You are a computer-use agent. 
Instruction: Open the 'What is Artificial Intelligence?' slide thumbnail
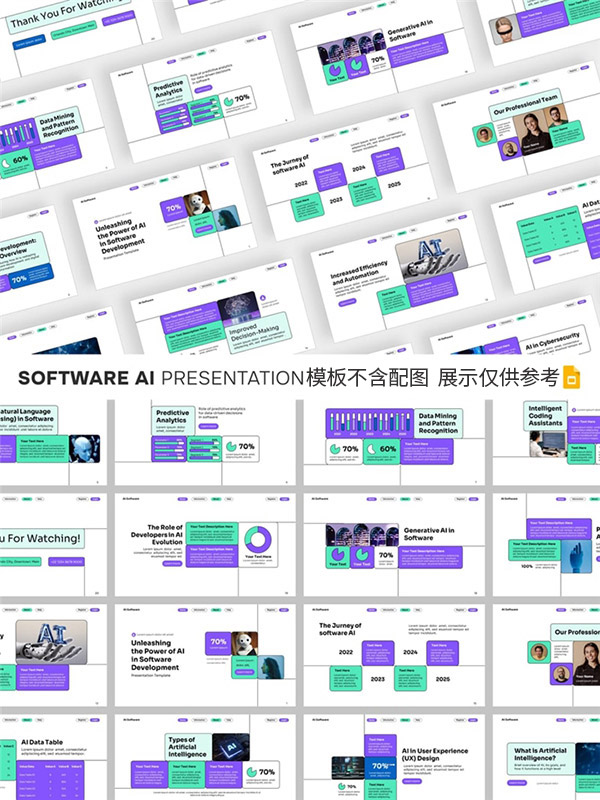coord(546,757)
